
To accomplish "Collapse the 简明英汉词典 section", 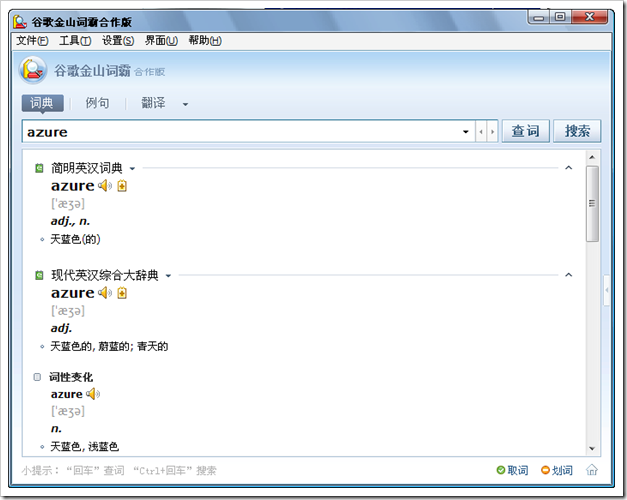I will coord(569,168).
